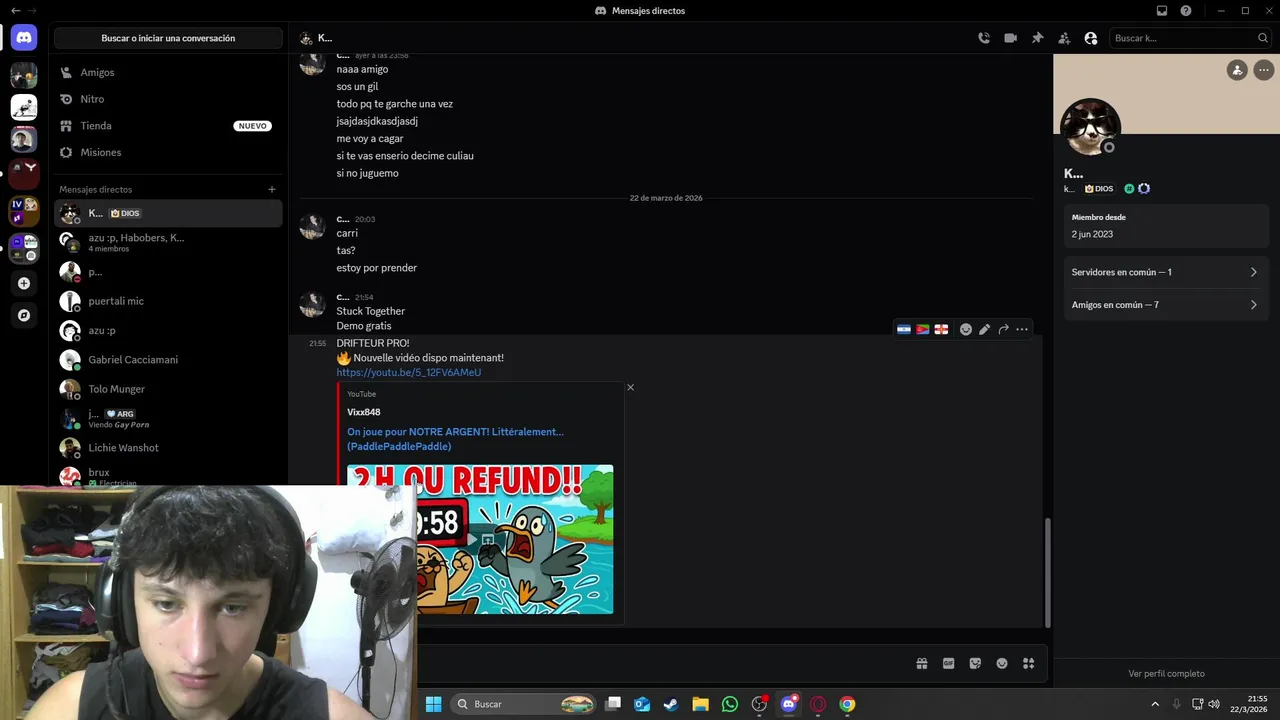Focus the Windows taskbar Buscar box
Viewport: 1280px width, 720px height.
(524, 704)
